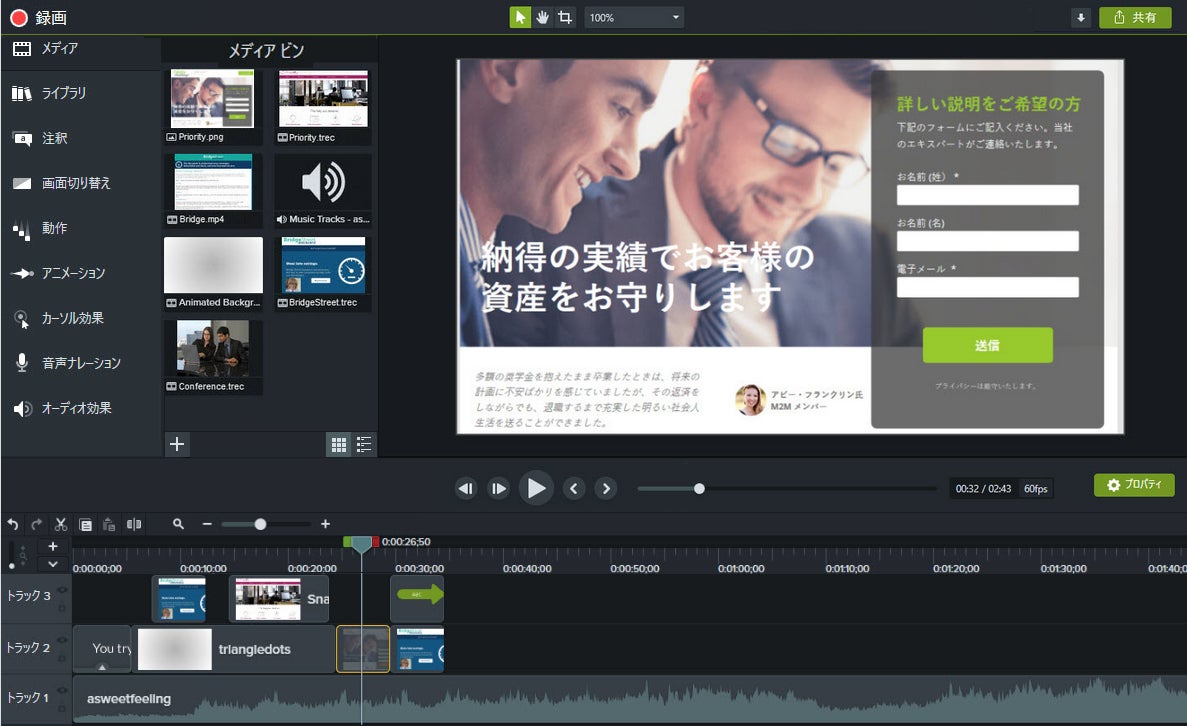Select the hand Pan tool
1187x726 pixels.
tap(543, 17)
